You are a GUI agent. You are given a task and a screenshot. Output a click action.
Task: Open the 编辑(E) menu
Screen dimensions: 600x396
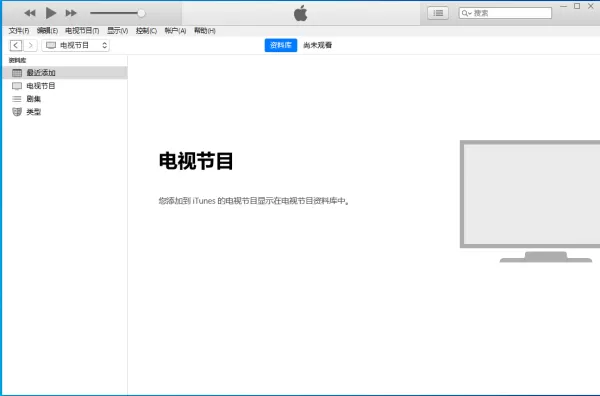pos(47,31)
